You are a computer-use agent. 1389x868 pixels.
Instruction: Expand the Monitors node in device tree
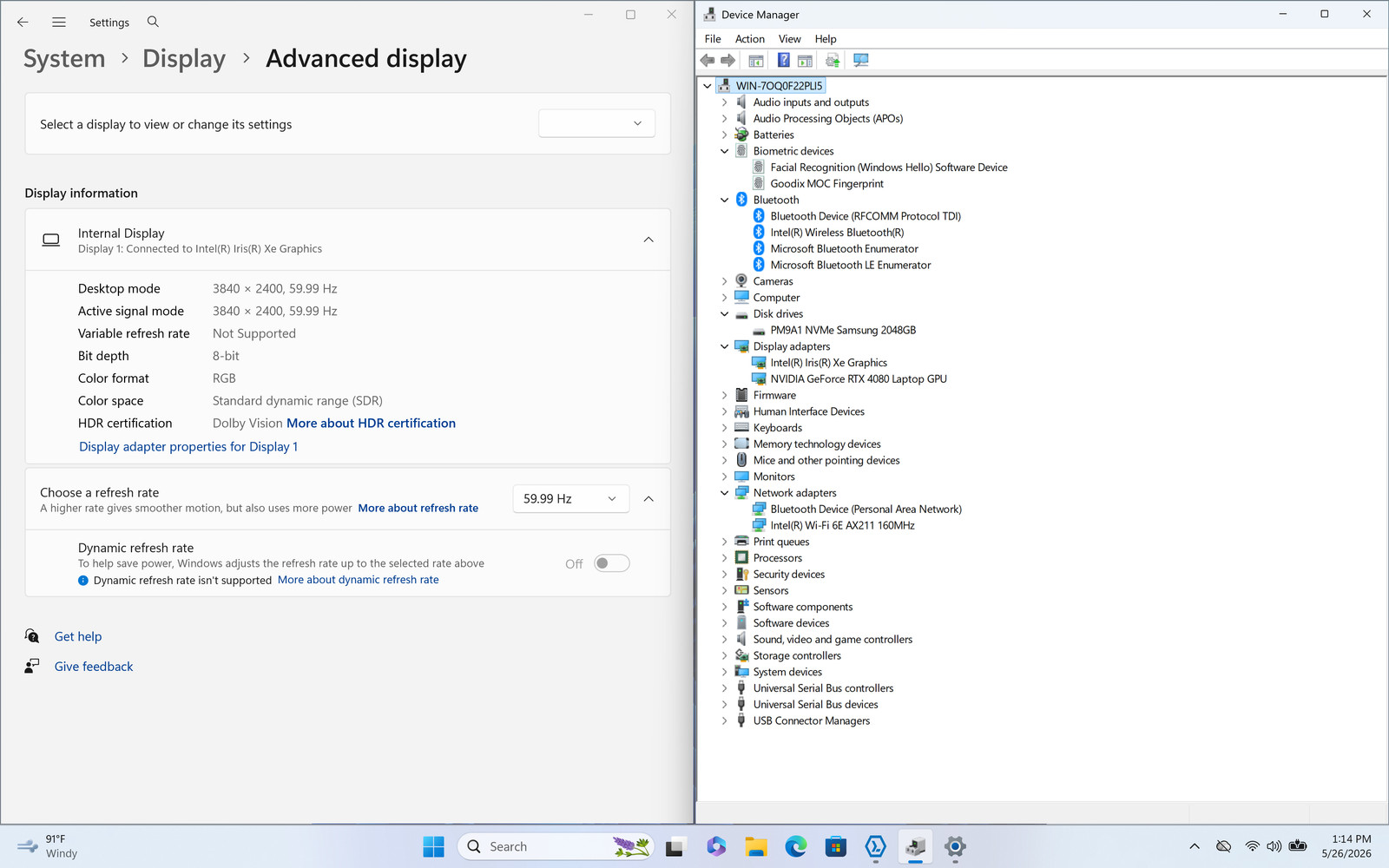pos(725,477)
